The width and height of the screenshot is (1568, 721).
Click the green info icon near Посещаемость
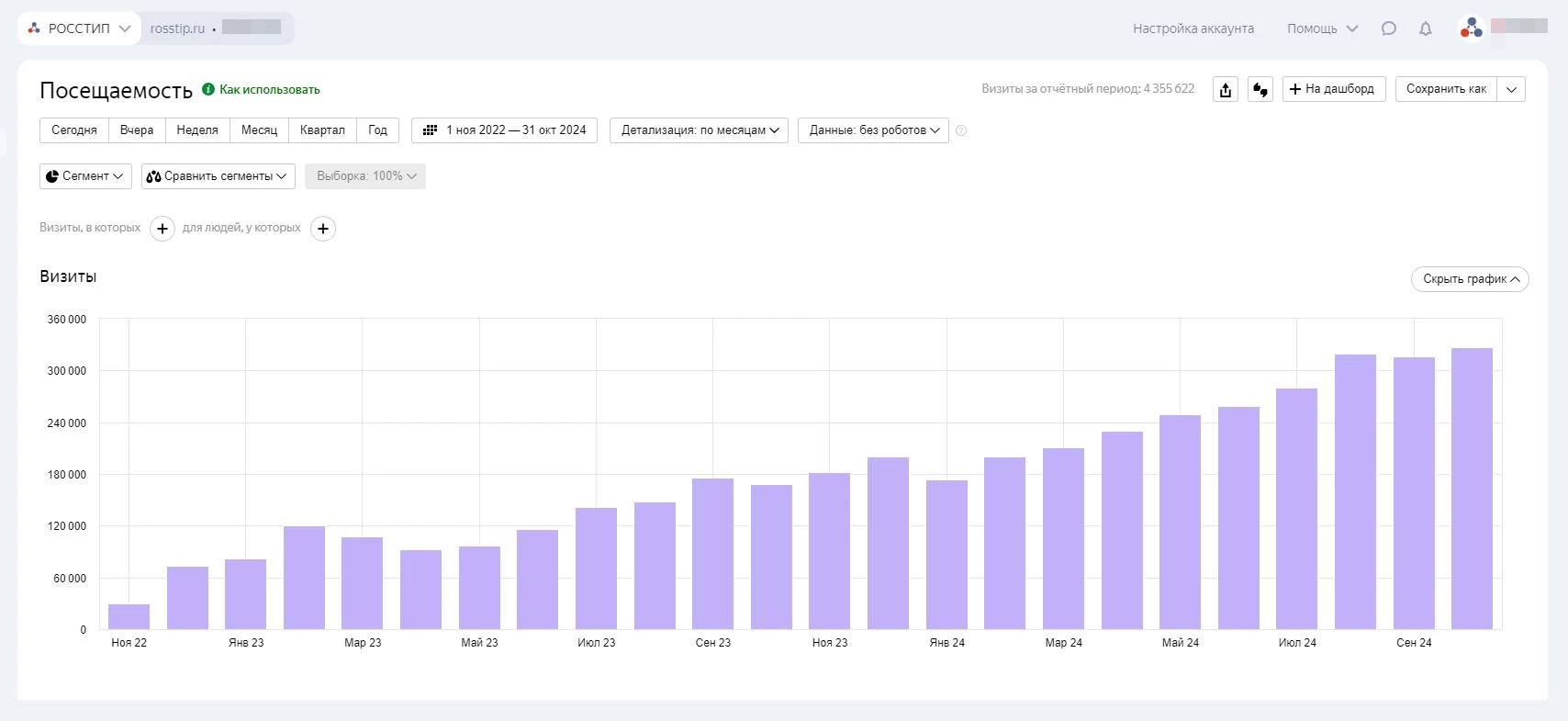click(208, 89)
